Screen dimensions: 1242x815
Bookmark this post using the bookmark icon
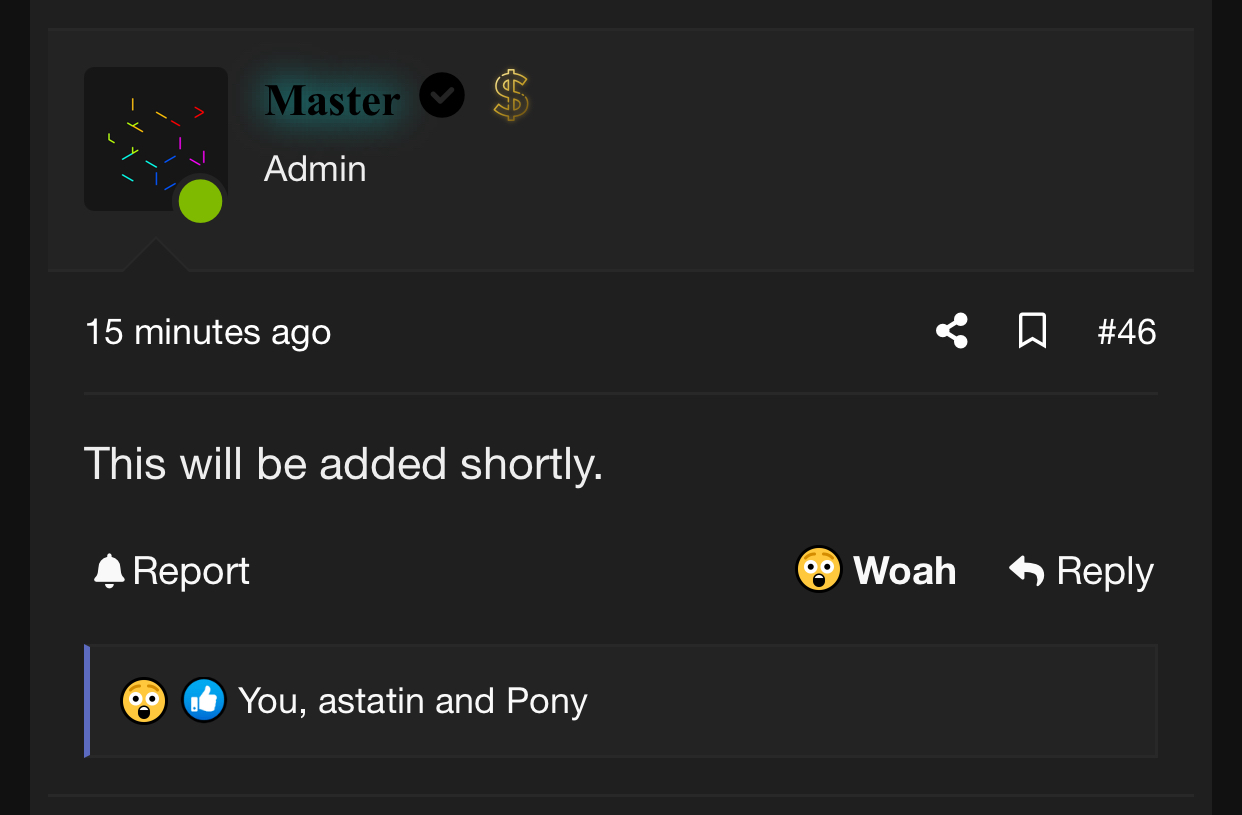coord(1032,331)
